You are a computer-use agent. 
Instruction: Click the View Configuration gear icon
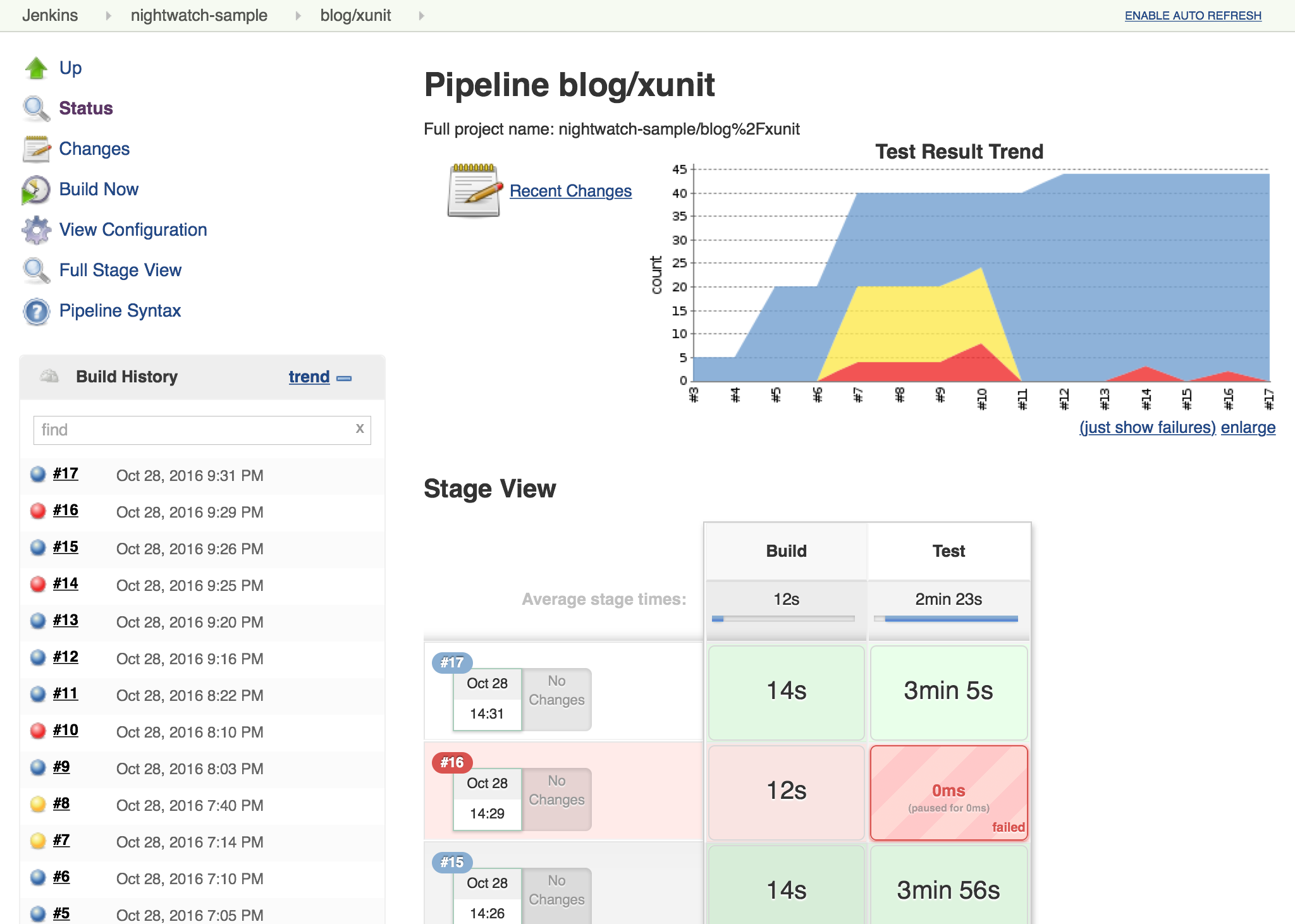coord(36,230)
